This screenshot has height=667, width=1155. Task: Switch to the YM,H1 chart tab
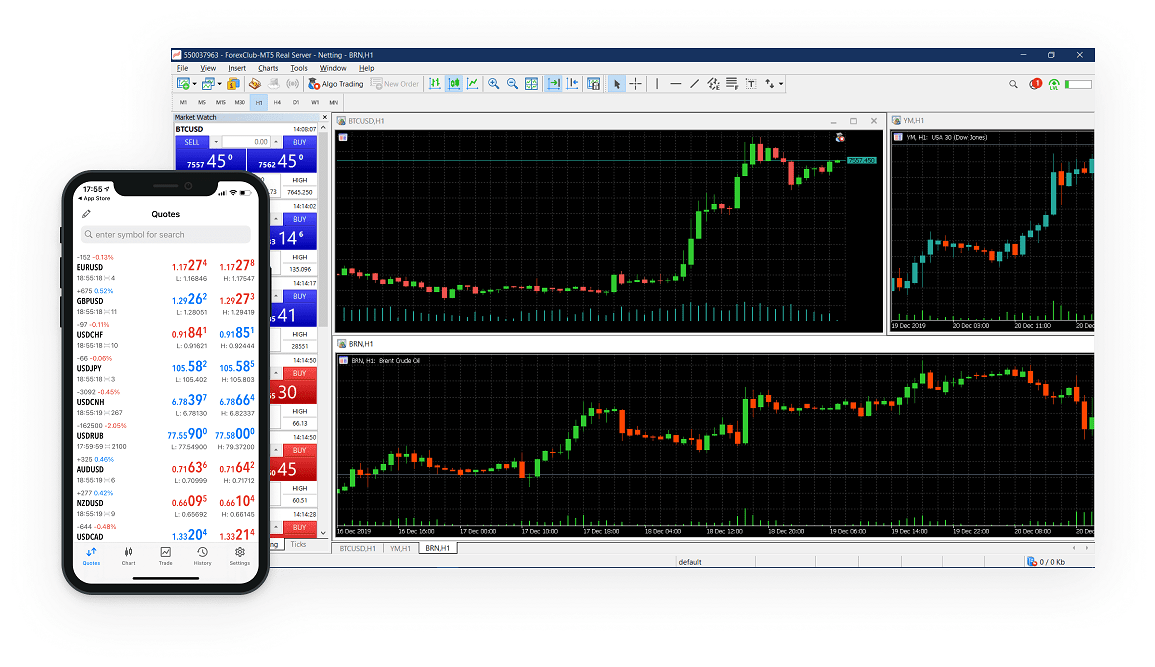pyautogui.click(x=398, y=548)
